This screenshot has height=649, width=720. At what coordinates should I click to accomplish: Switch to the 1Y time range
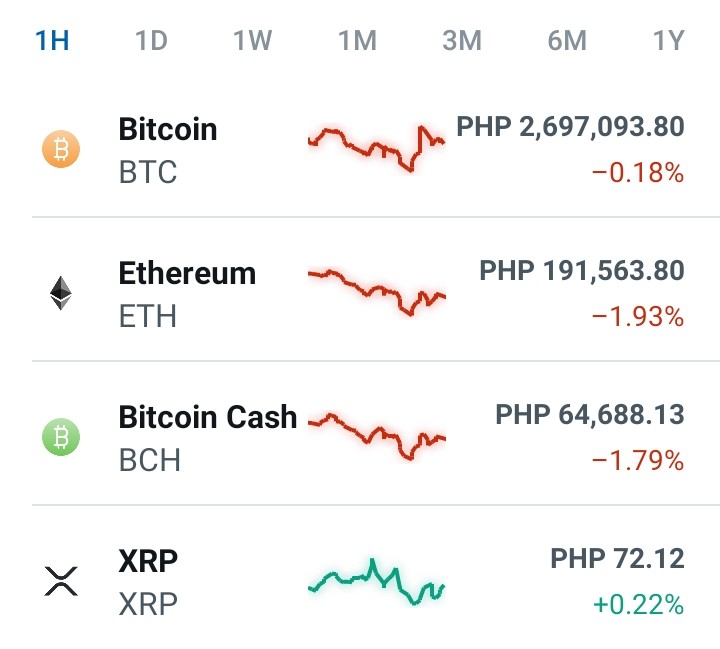pyautogui.click(x=669, y=40)
